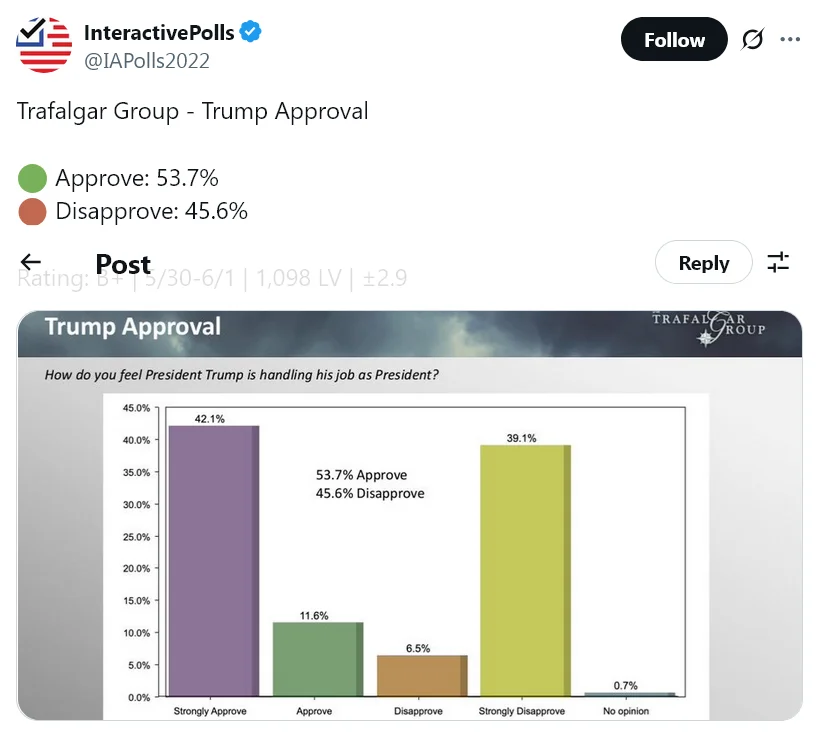The image size is (824, 736).
Task: Click the Post header title
Action: 123,264
